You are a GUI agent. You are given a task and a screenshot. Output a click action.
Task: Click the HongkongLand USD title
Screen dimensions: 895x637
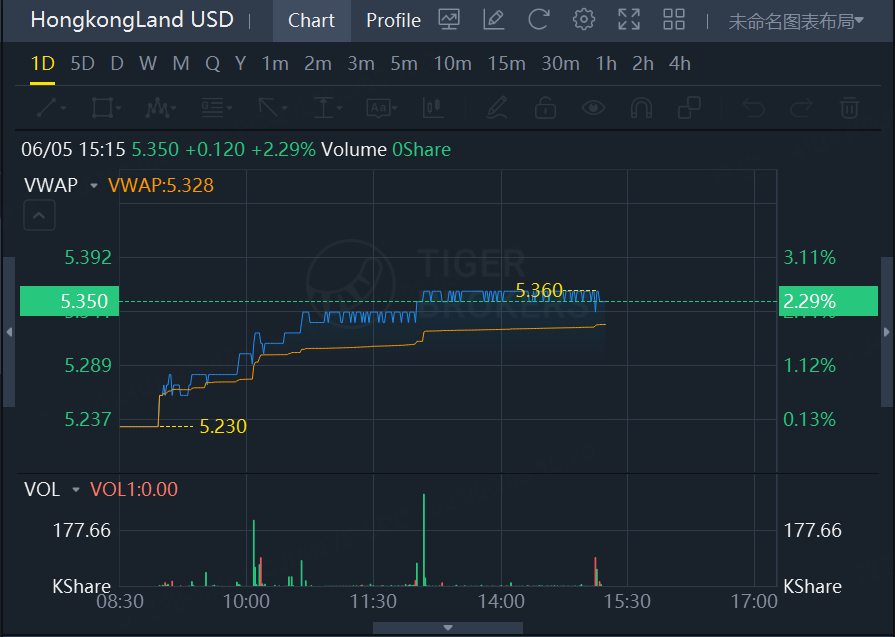click(x=132, y=20)
